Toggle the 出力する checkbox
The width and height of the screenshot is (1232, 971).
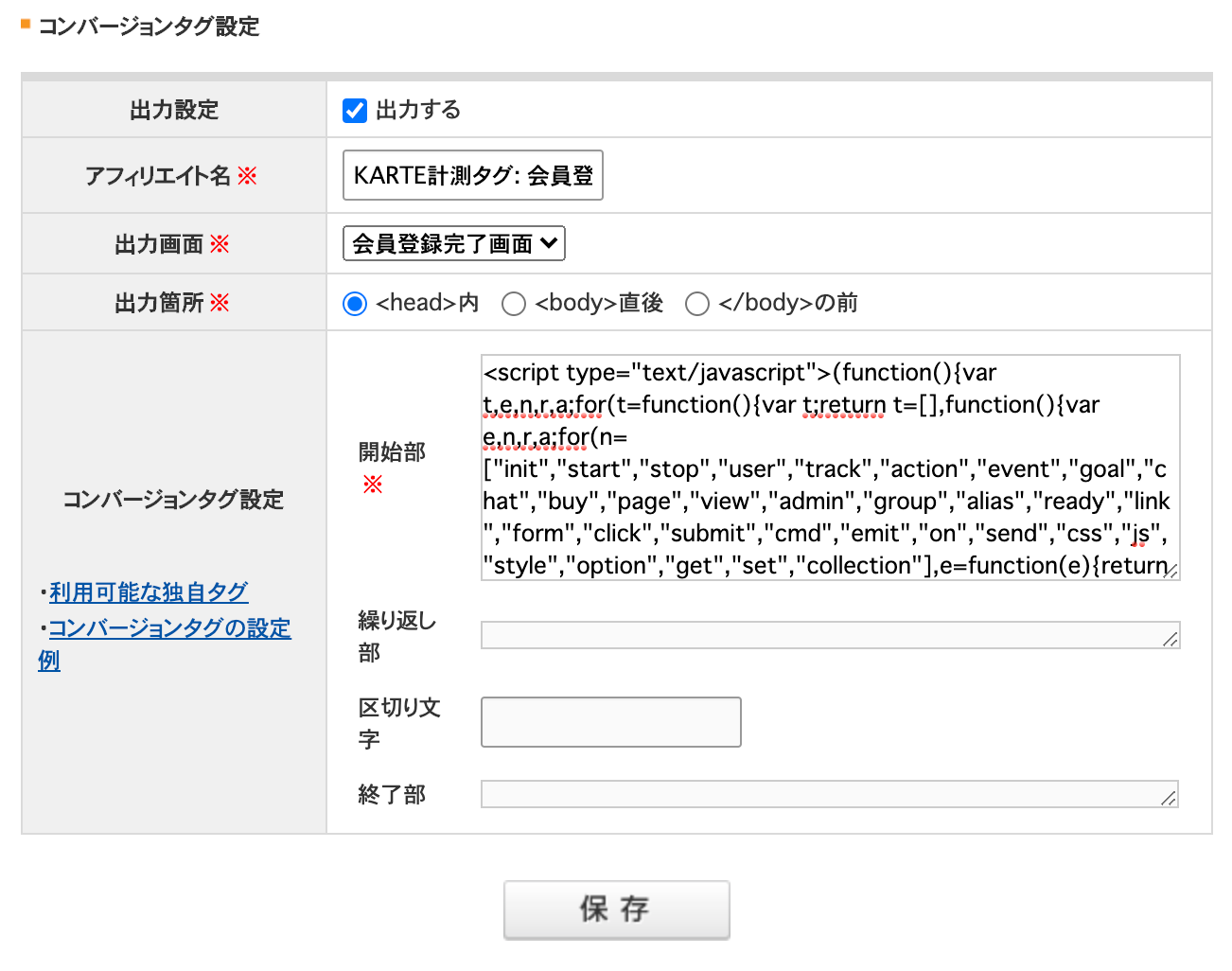click(355, 111)
